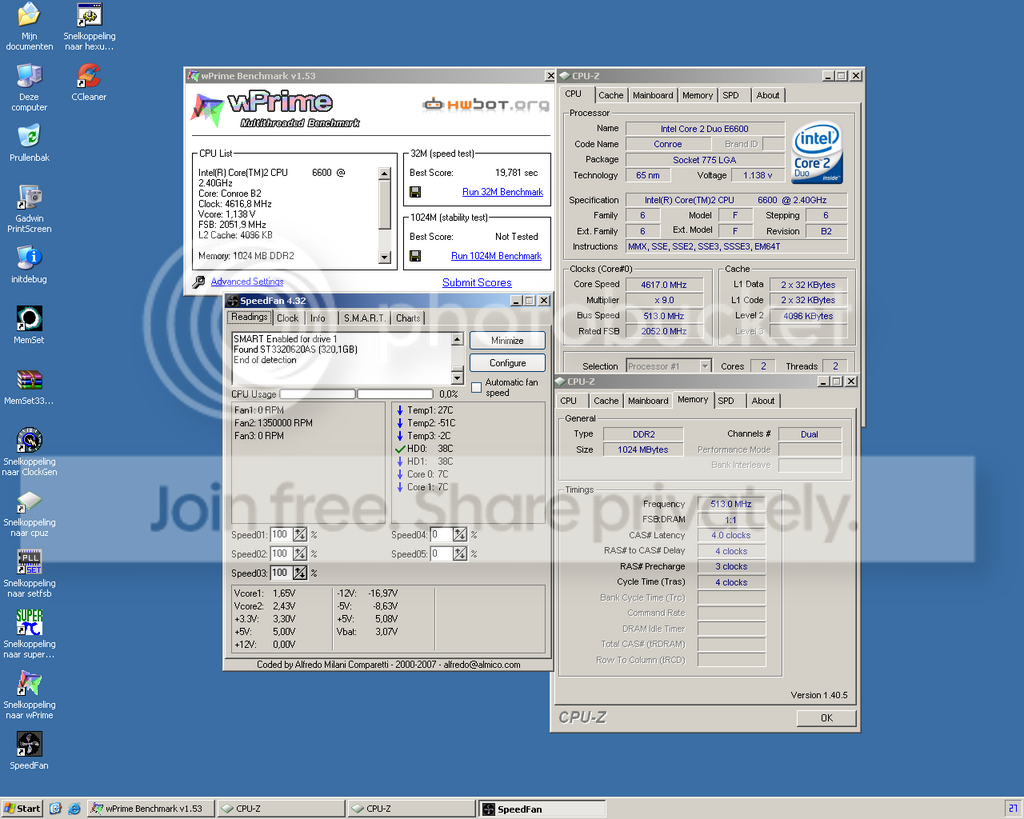Launch MemSet desktop icon
1024x819 pixels.
(x=29, y=319)
